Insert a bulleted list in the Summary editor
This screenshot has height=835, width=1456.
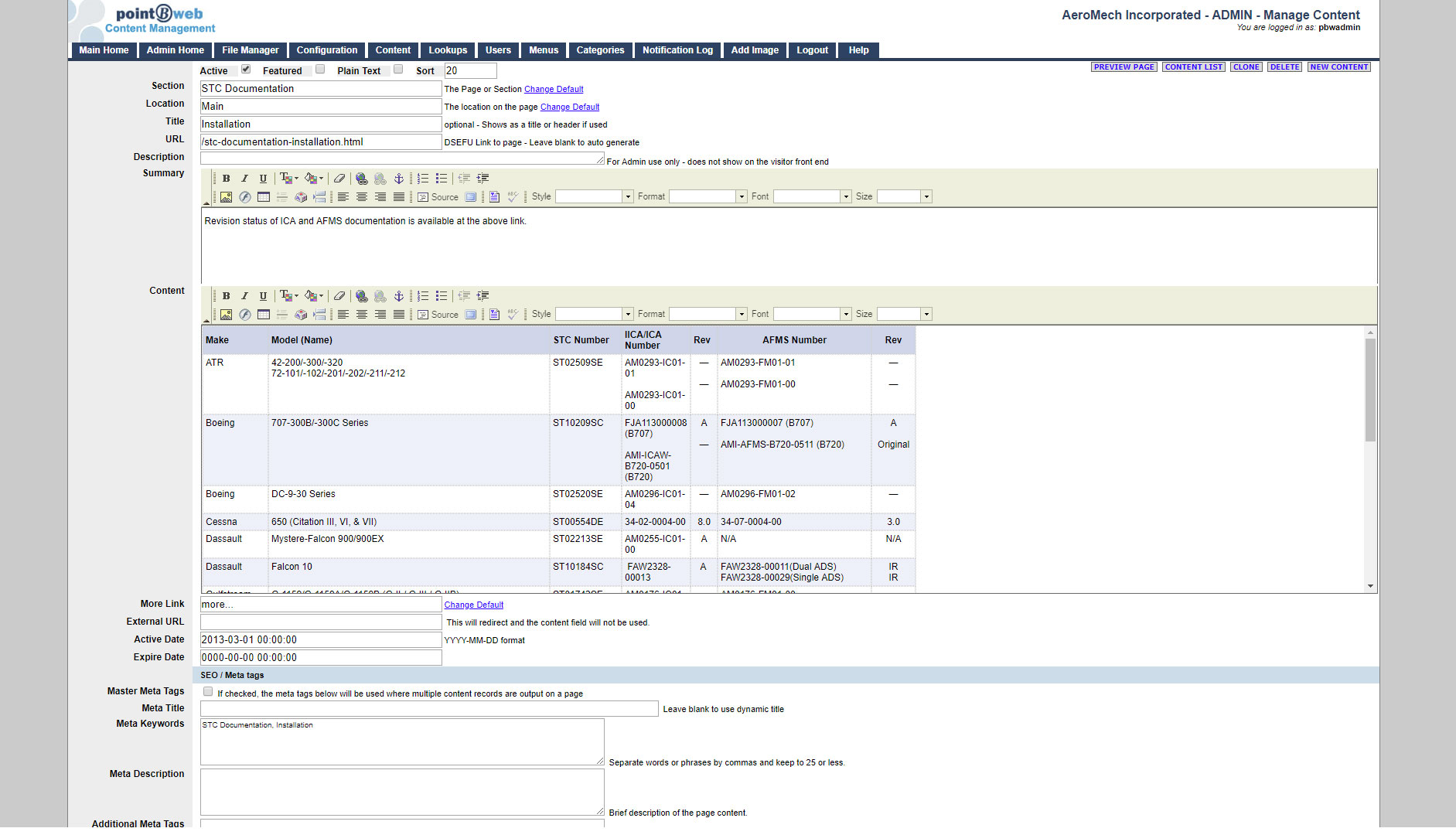tap(442, 179)
